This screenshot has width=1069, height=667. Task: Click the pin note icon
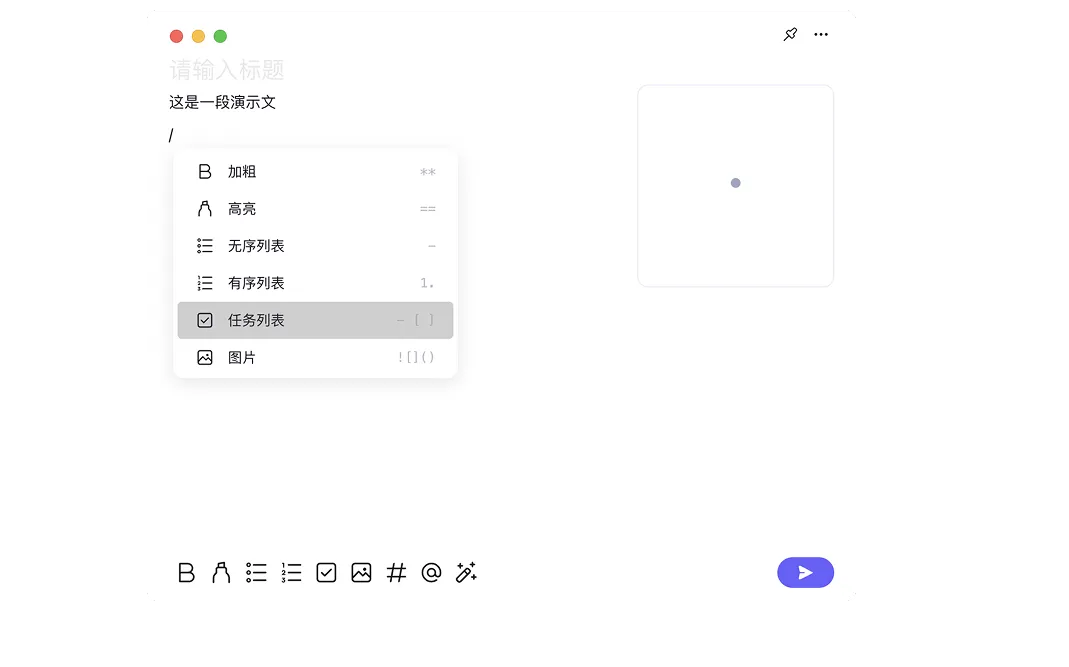[790, 34]
